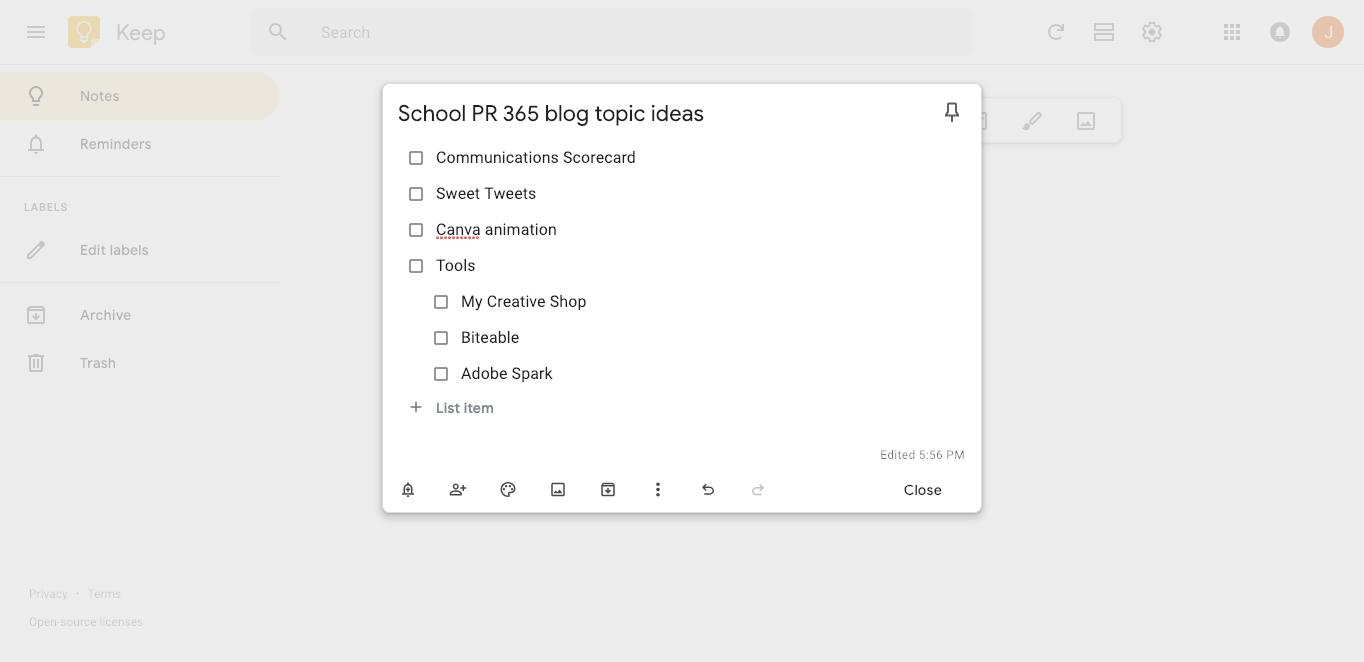1364x662 pixels.
Task: Click the Remind me bell icon
Action: tap(408, 490)
